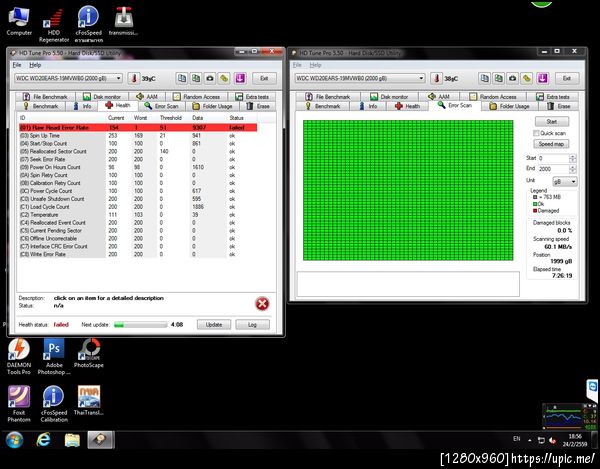Screen dimensions: 600x469
Task: Open HDD Regenerator desktop shortcut
Action: (x=54, y=25)
